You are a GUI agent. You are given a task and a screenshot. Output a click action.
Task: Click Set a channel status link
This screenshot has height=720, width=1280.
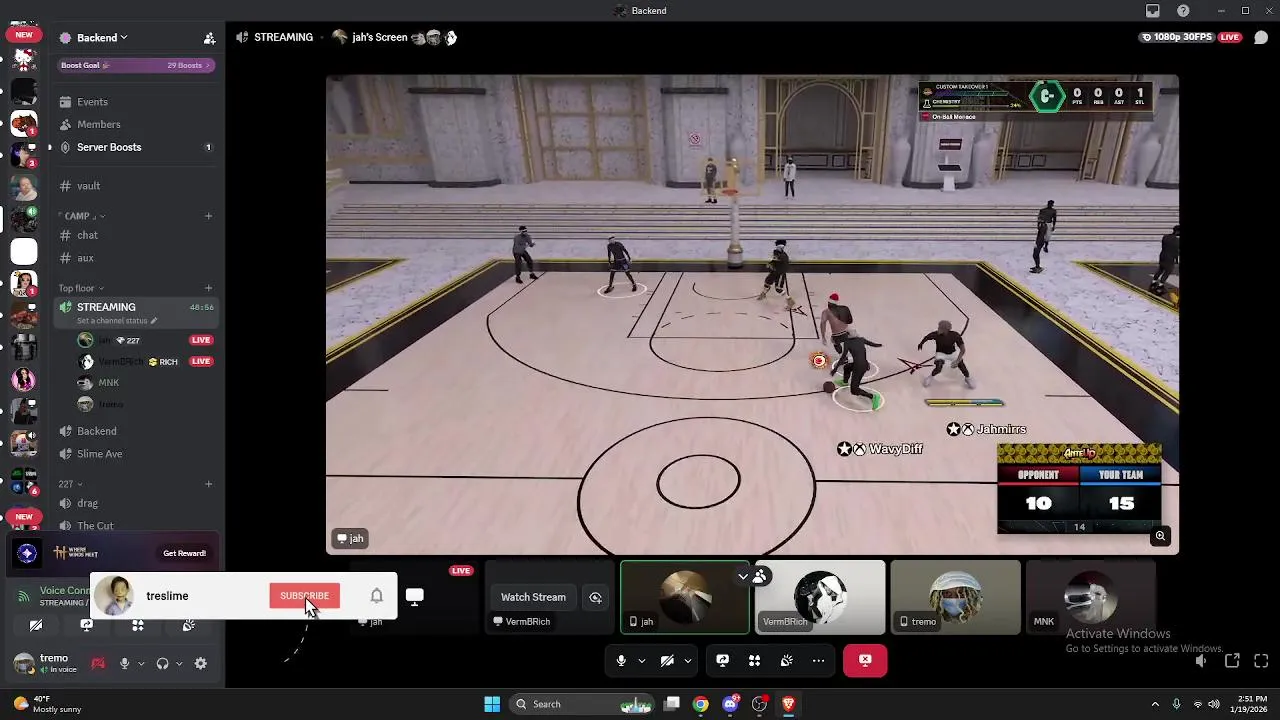coord(118,321)
